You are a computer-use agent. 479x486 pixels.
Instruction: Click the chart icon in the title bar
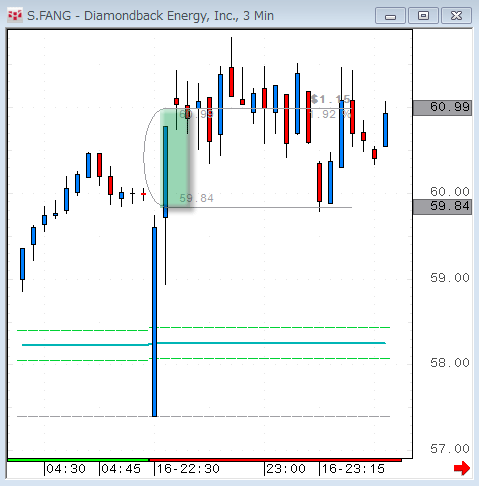[x=15, y=15]
